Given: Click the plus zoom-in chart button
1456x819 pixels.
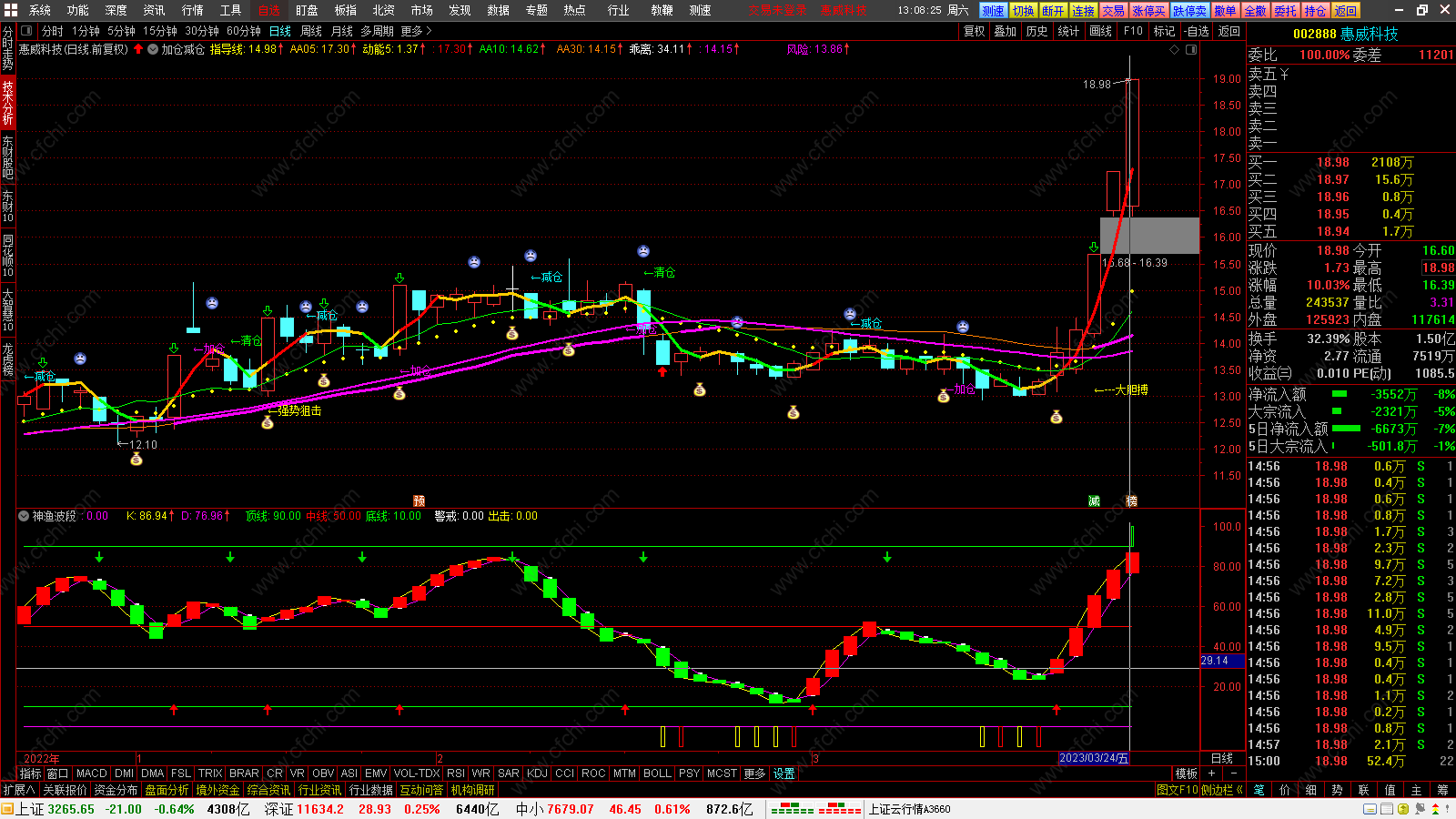Looking at the screenshot, I should pos(1211,773).
